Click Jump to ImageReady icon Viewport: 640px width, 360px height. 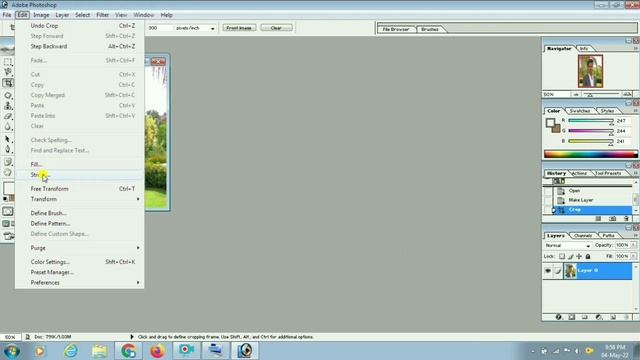8,236
